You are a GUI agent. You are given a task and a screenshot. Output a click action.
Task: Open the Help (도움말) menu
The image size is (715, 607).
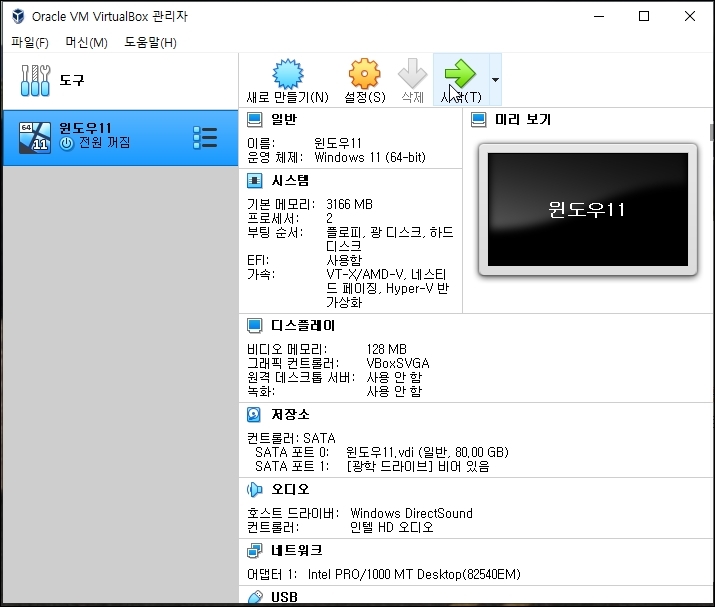point(150,42)
